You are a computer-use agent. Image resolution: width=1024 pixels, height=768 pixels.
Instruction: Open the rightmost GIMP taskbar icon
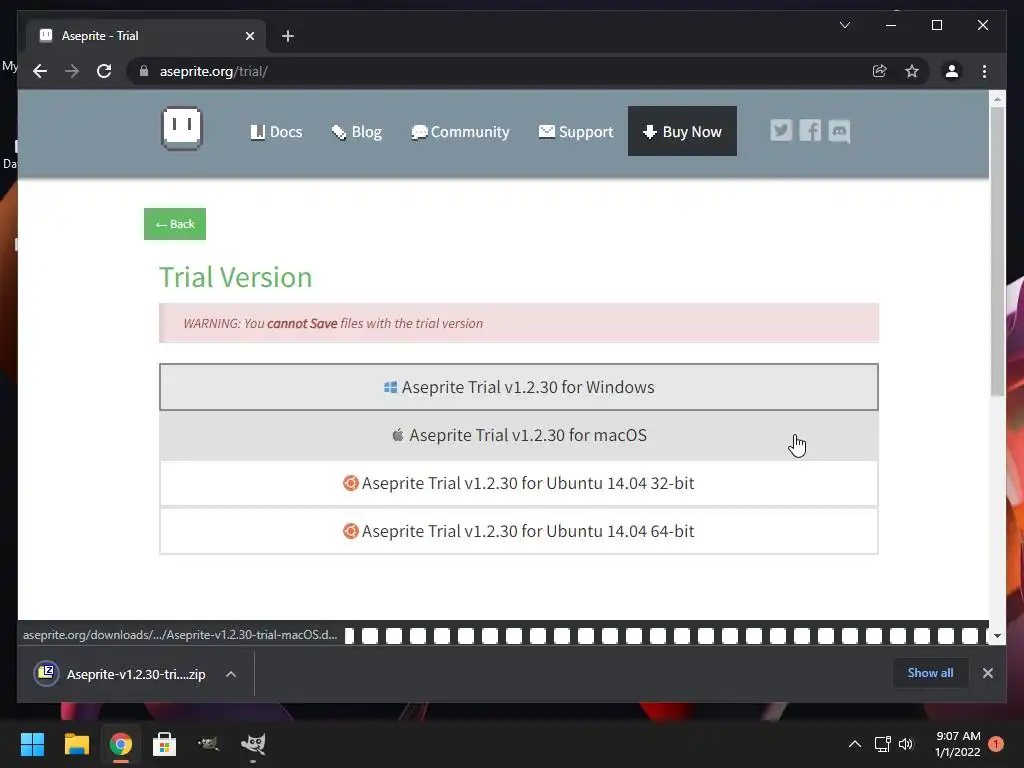coord(253,744)
